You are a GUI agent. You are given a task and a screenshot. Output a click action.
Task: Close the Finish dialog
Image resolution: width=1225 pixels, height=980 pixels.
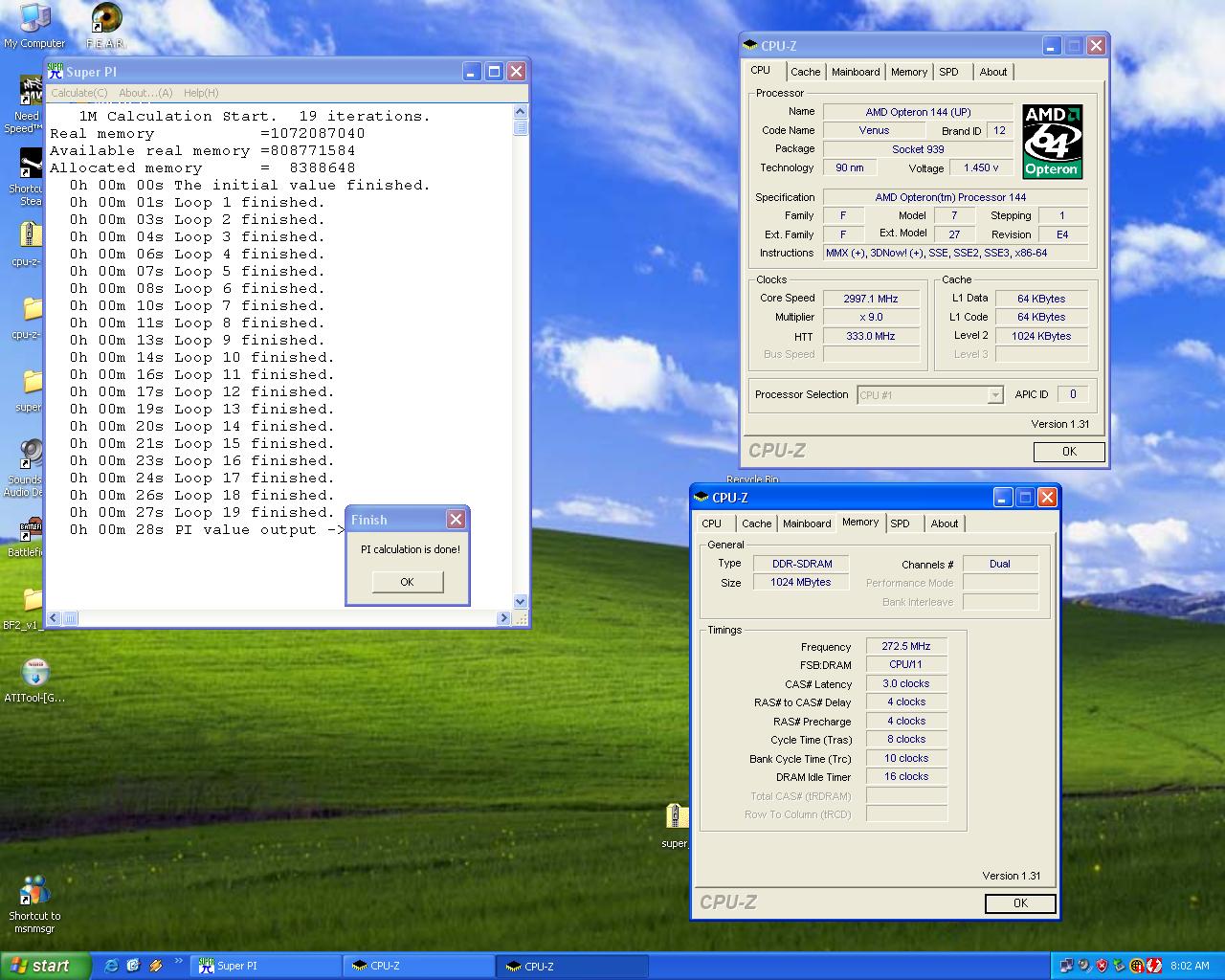(x=456, y=519)
